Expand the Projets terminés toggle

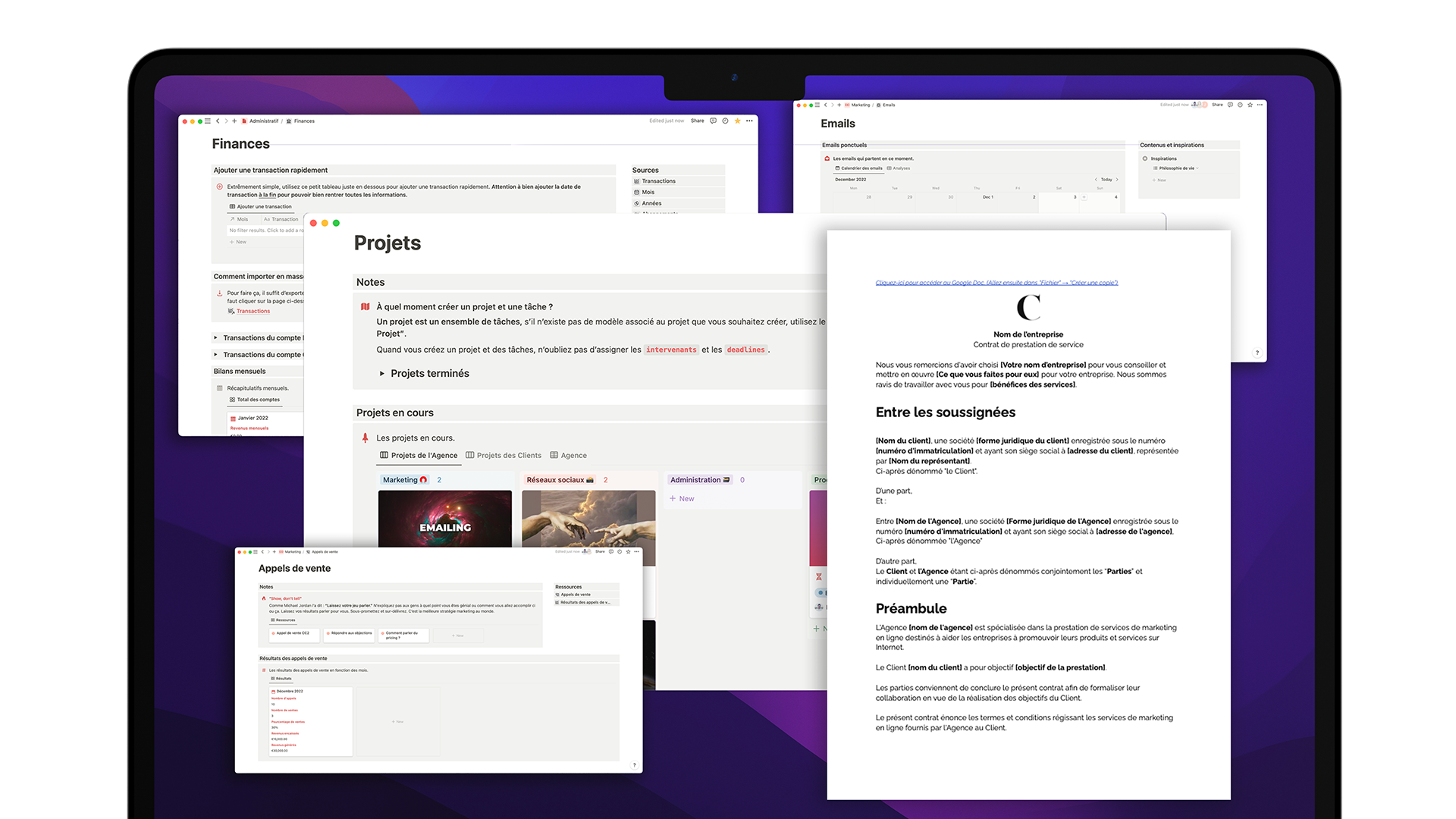[382, 373]
